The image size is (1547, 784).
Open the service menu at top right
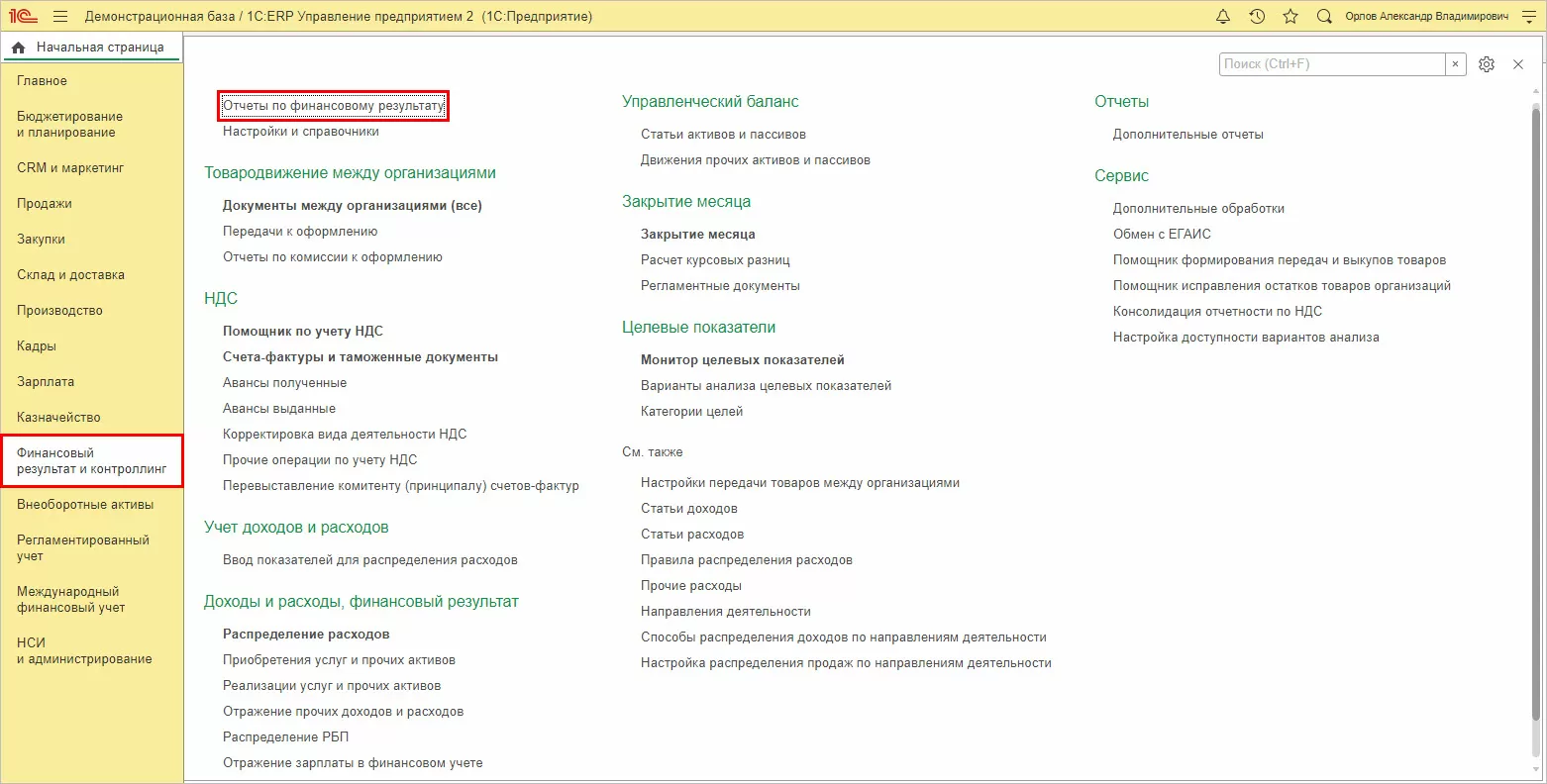point(1528,16)
